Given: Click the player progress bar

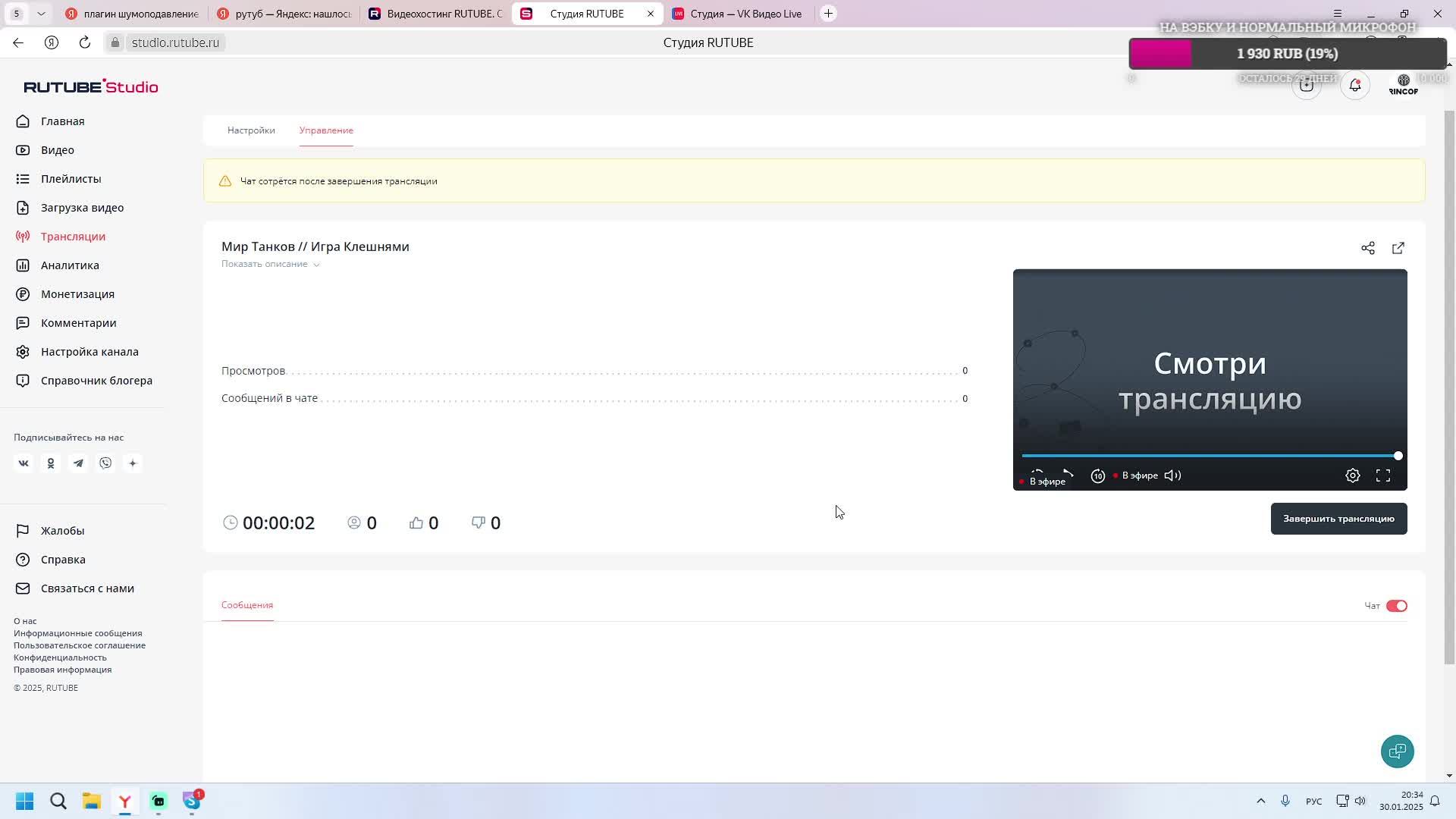Looking at the screenshot, I should pyautogui.click(x=1209, y=456).
